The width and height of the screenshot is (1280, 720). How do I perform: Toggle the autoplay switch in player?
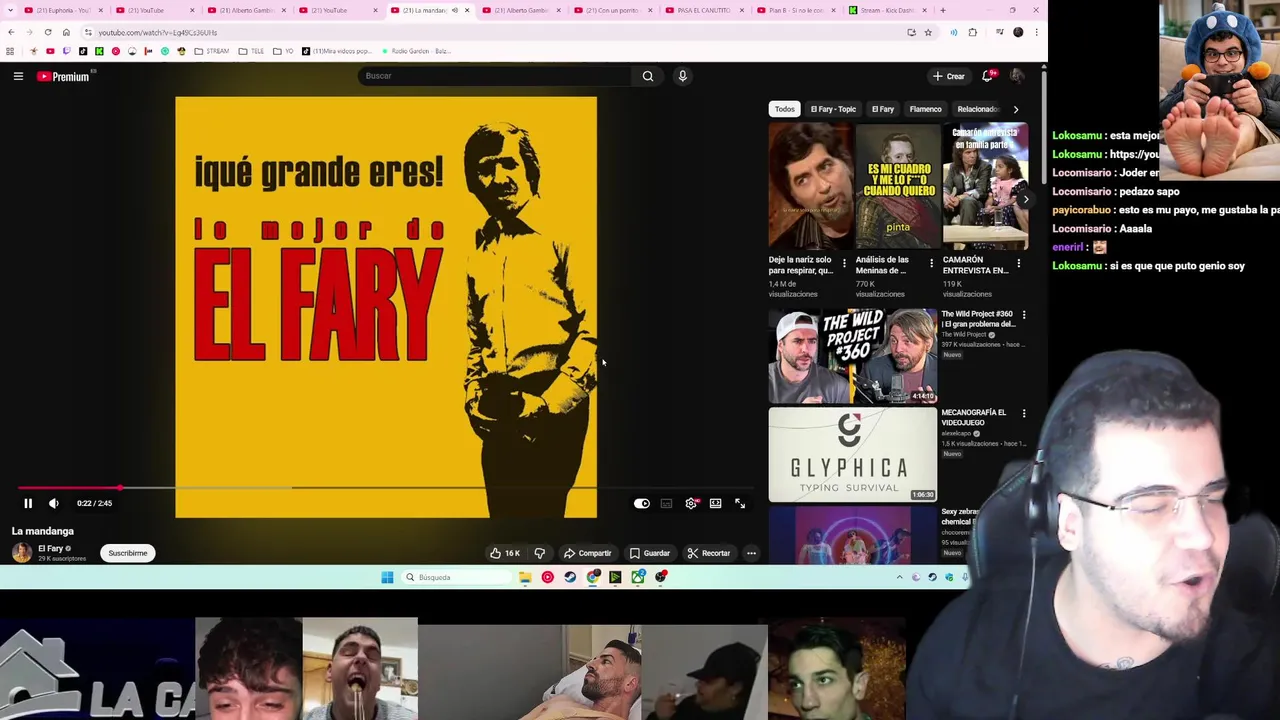coord(642,503)
